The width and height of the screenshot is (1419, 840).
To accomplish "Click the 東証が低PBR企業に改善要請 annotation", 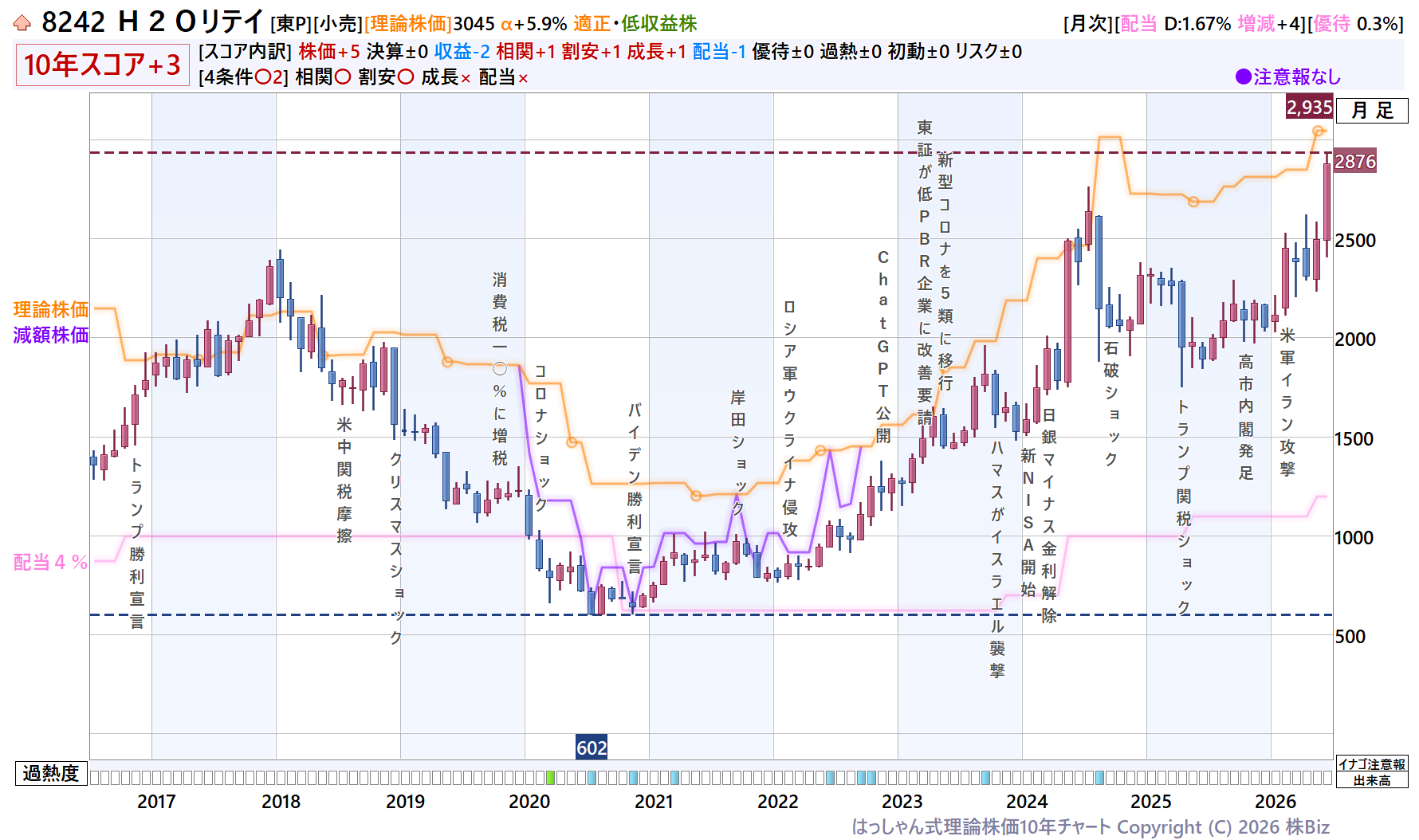I will pos(925,273).
